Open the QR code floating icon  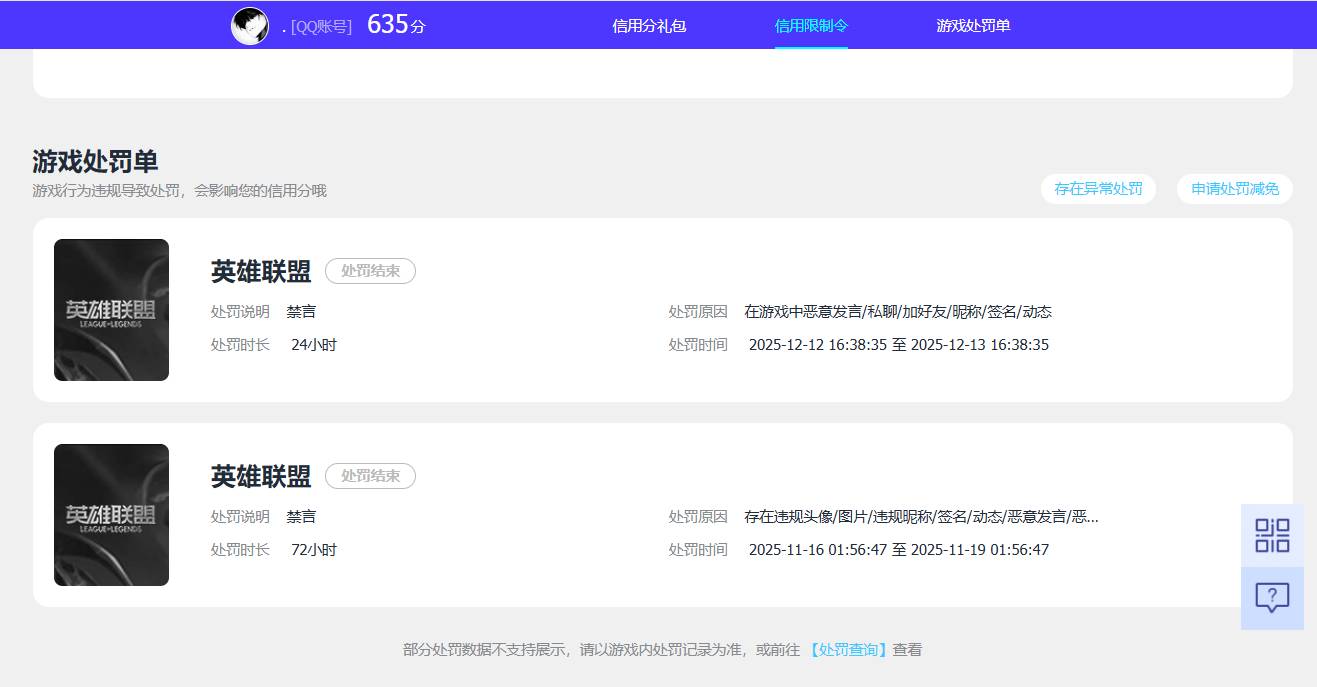[x=1272, y=535]
